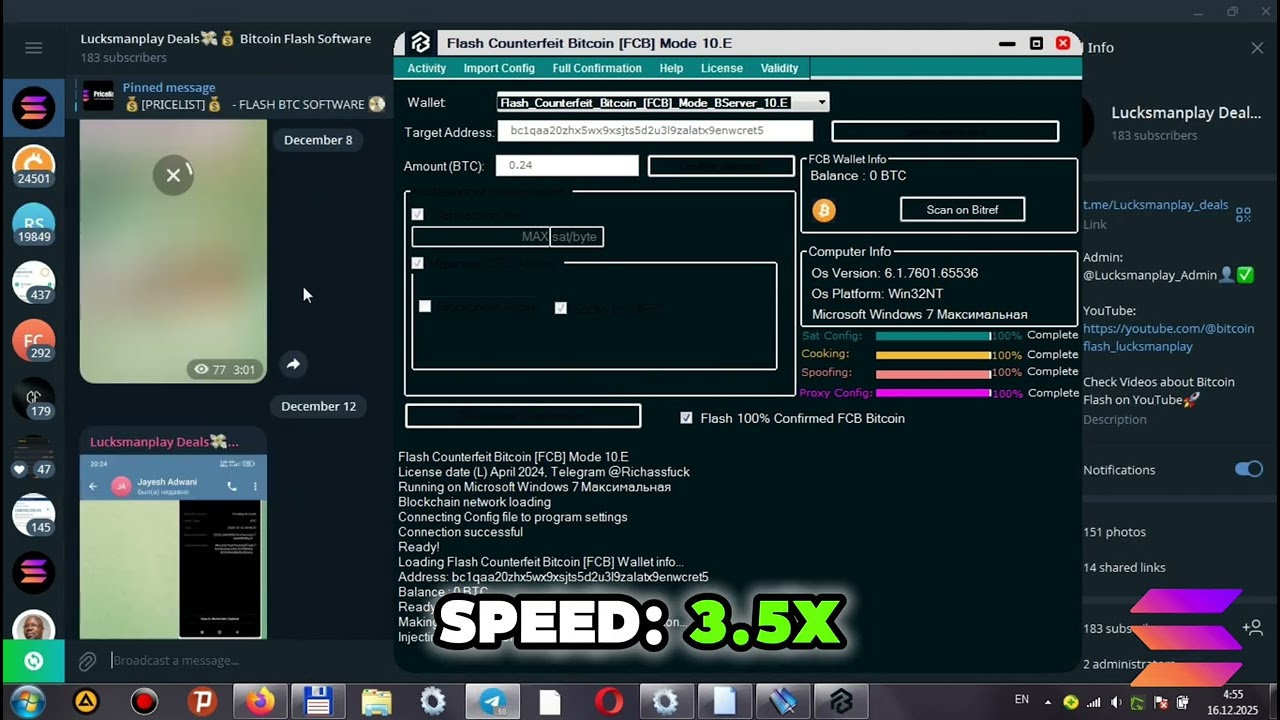Open the Full Confirmation menu

pos(597,68)
